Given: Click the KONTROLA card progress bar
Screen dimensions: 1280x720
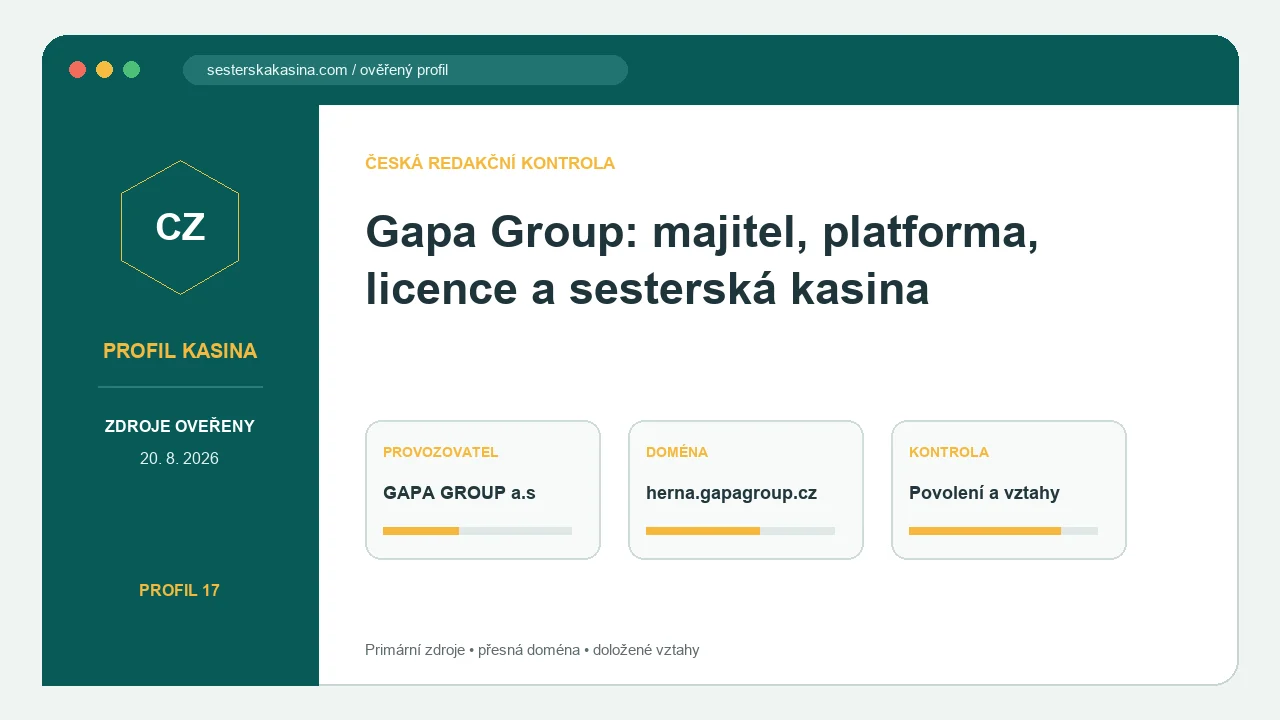Looking at the screenshot, I should click(x=1003, y=531).
